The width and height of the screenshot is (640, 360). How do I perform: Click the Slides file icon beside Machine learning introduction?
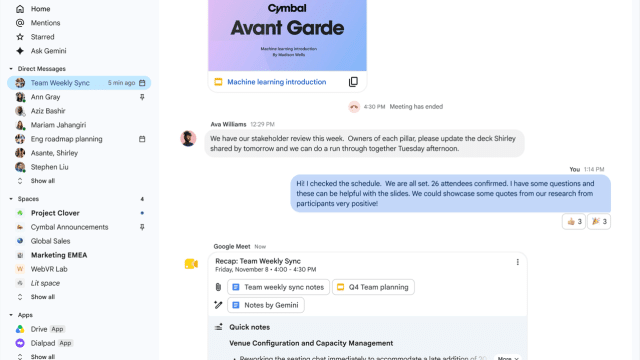coord(218,82)
